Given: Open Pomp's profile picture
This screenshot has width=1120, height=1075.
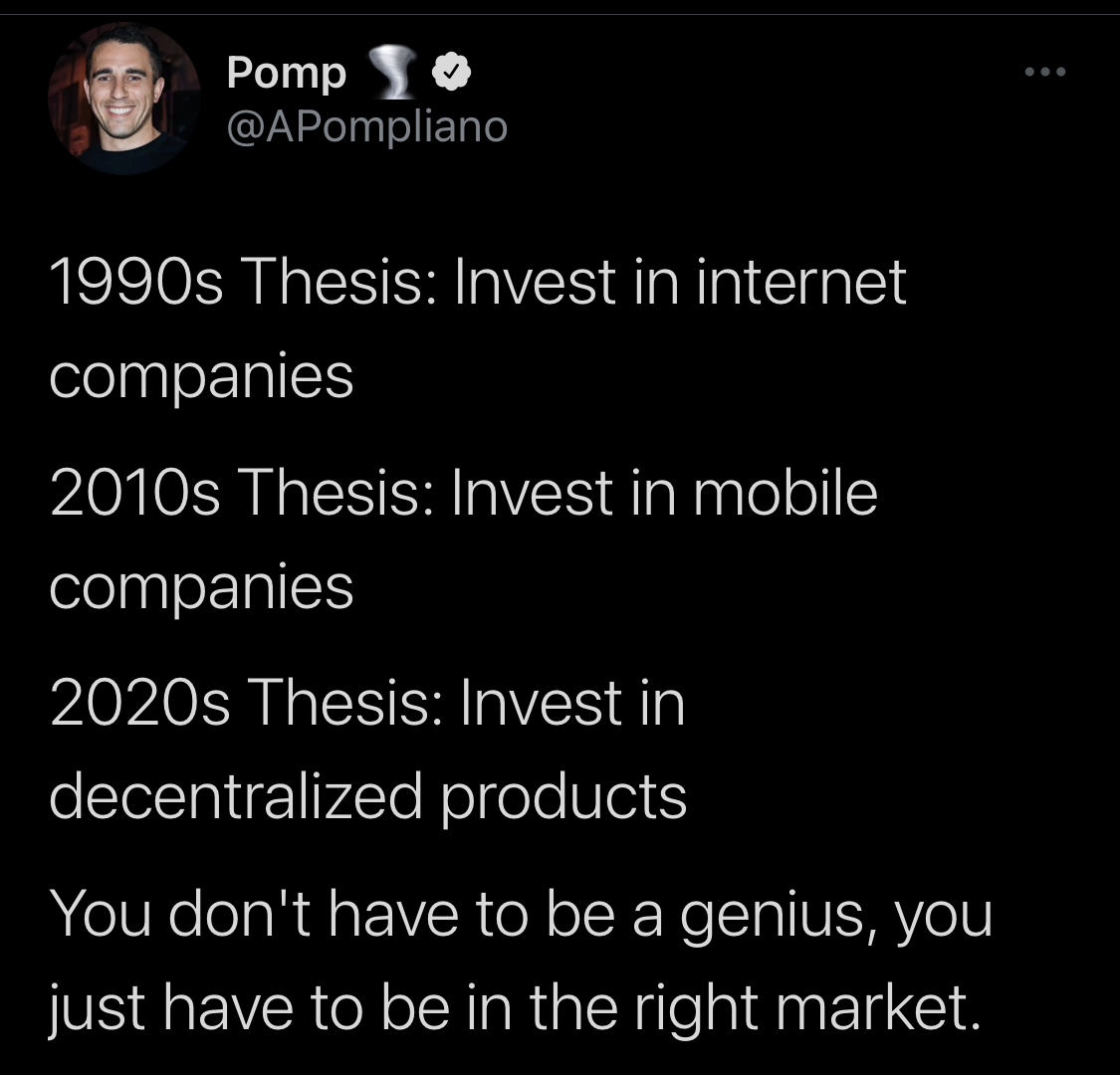Looking at the screenshot, I should [x=124, y=99].
